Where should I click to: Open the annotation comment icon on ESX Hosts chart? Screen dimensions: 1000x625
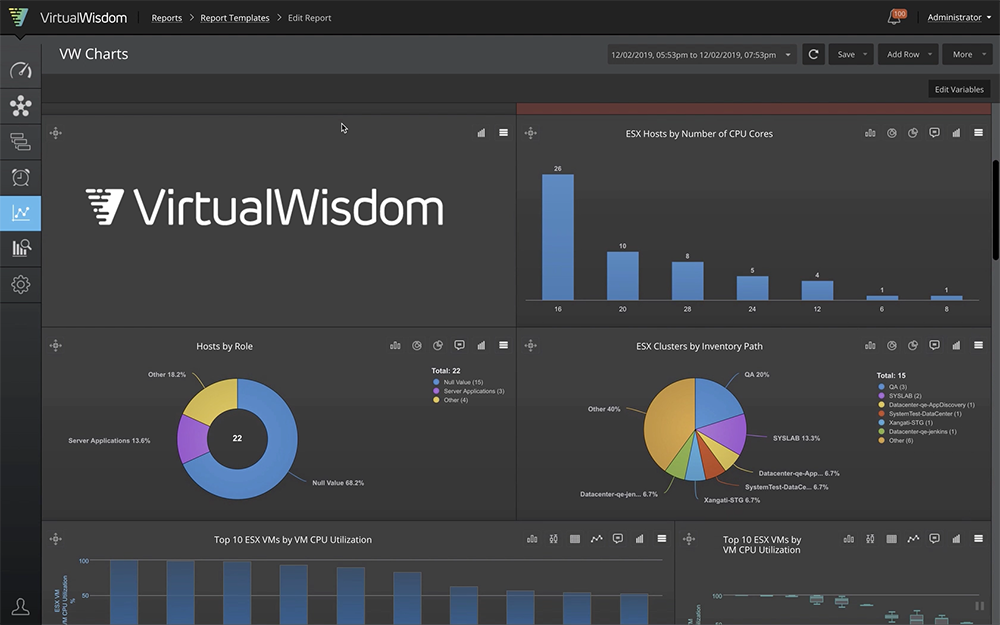point(934,133)
